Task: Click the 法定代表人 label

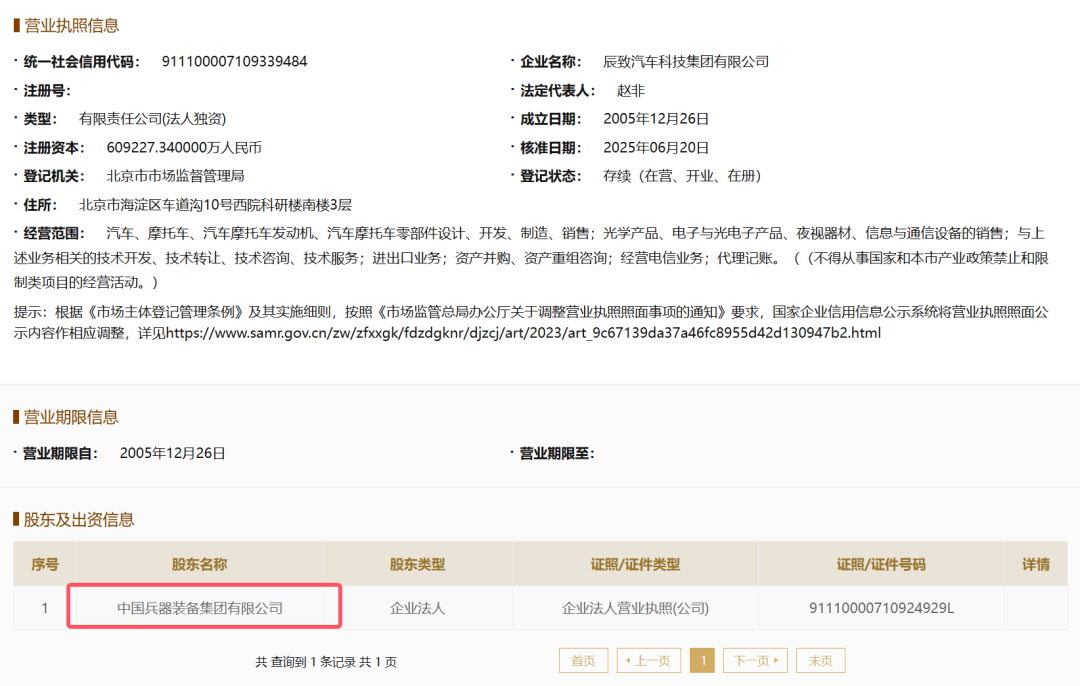Action: (x=557, y=90)
